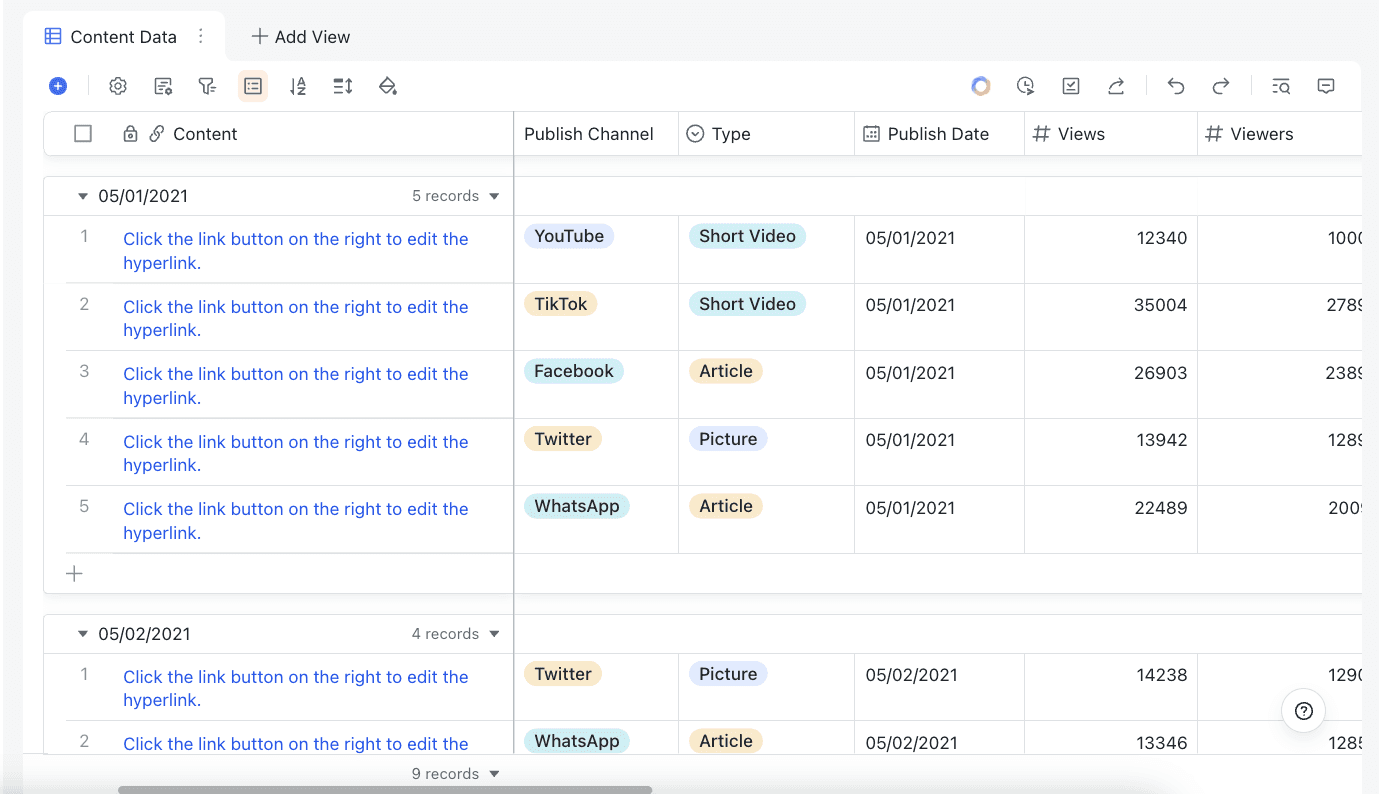Tick the select-all checkbox in header
1379x794 pixels.
83,134
